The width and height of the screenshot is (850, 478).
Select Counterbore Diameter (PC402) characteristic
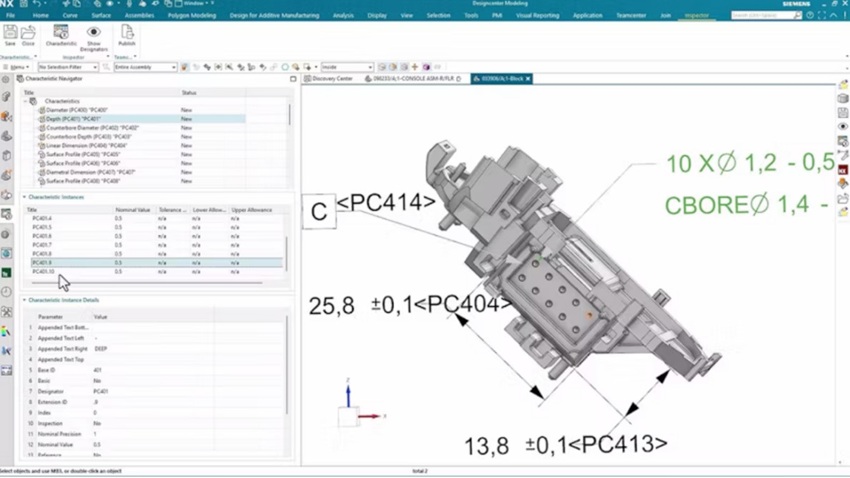point(92,127)
